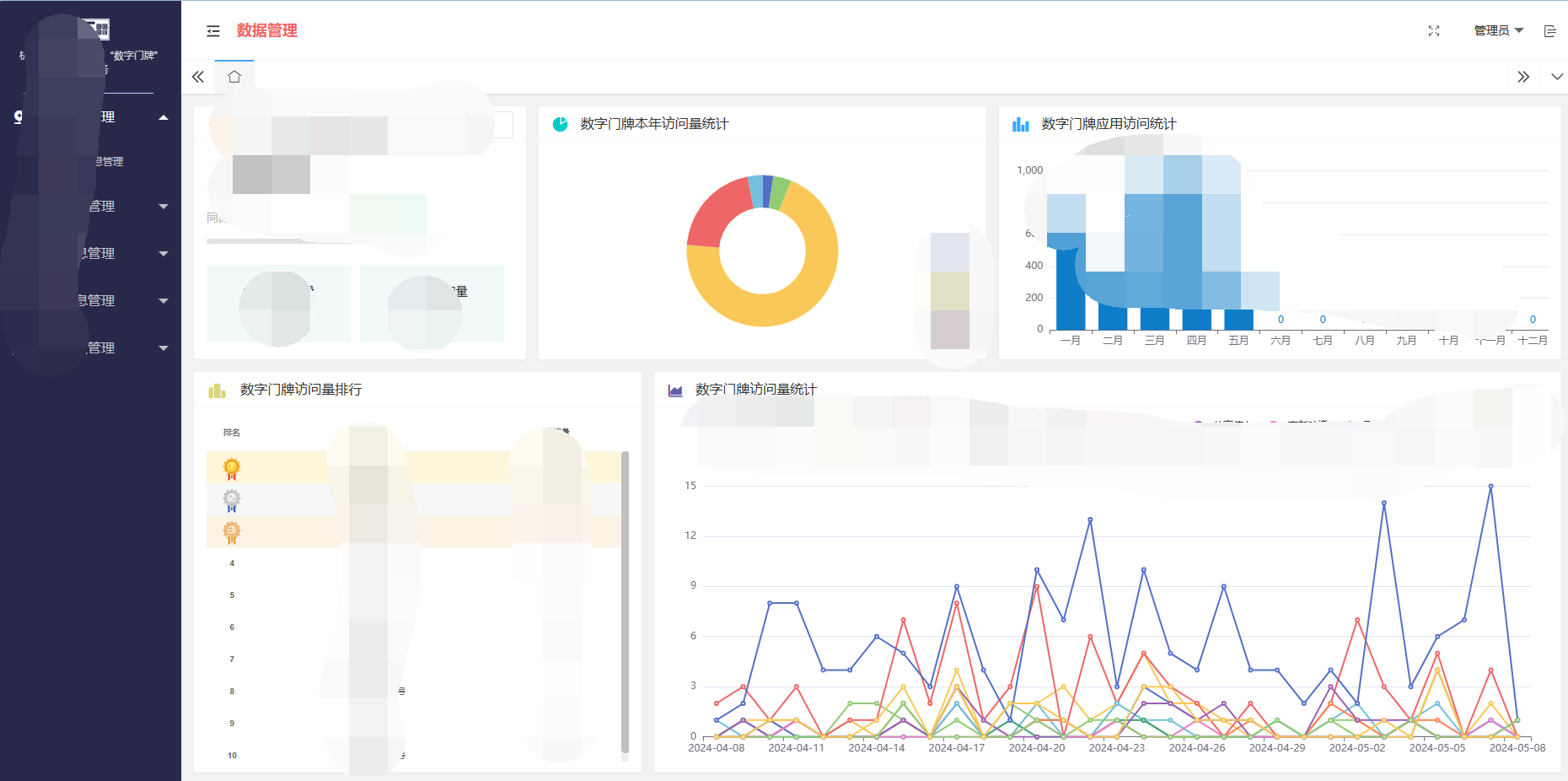
Task: Move tabs forward with double right arrow
Action: click(x=1523, y=77)
